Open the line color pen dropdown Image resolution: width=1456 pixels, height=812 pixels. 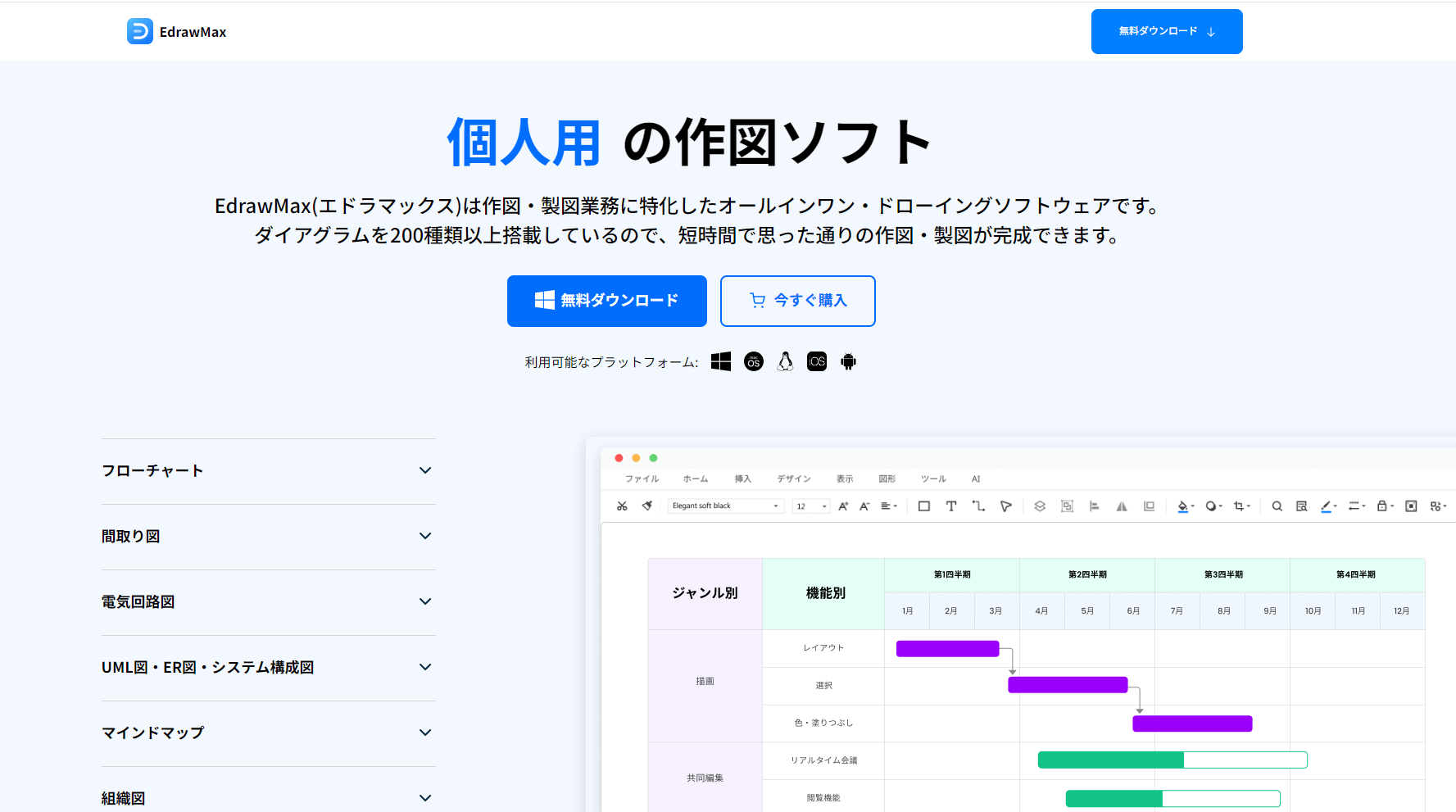coord(1328,506)
